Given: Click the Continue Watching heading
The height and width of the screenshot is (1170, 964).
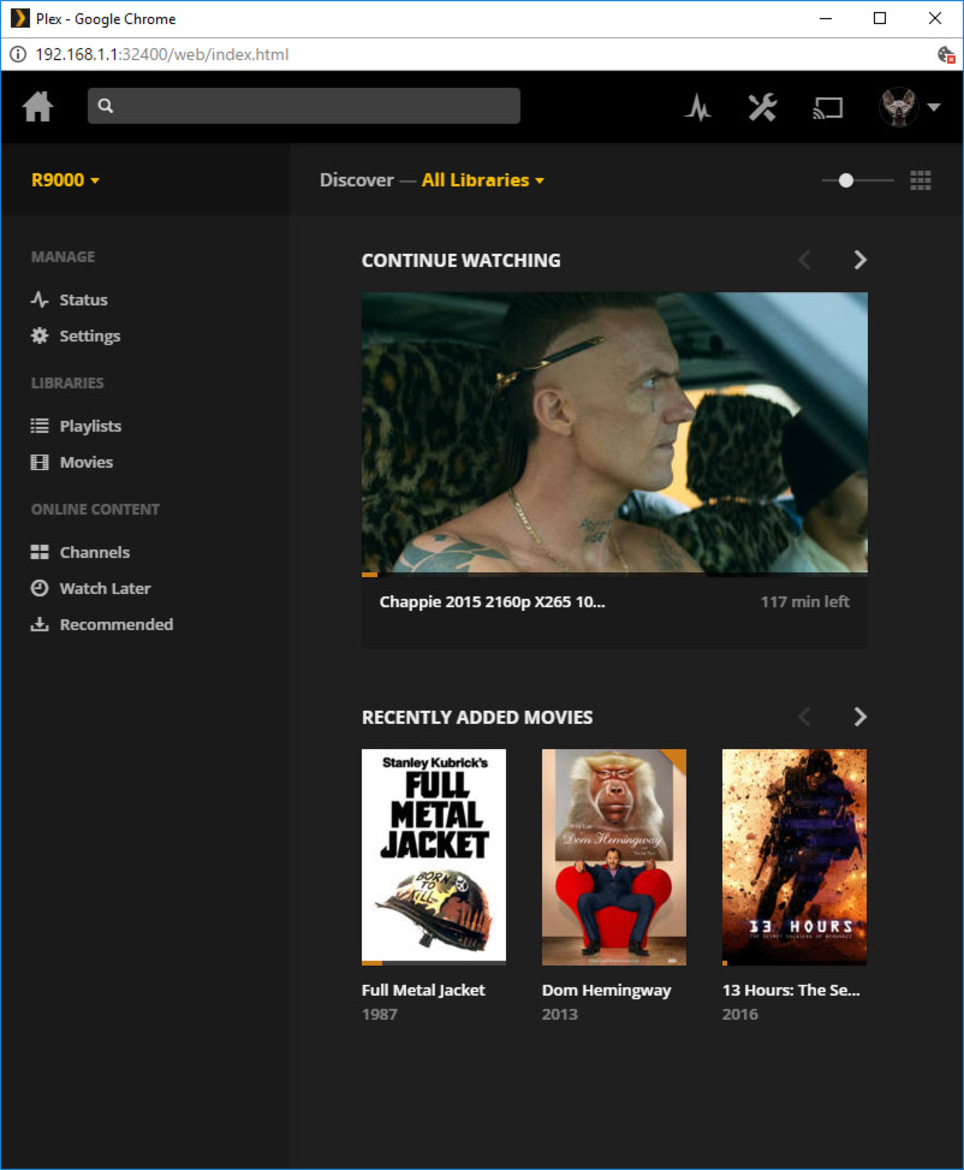Looking at the screenshot, I should 461,260.
